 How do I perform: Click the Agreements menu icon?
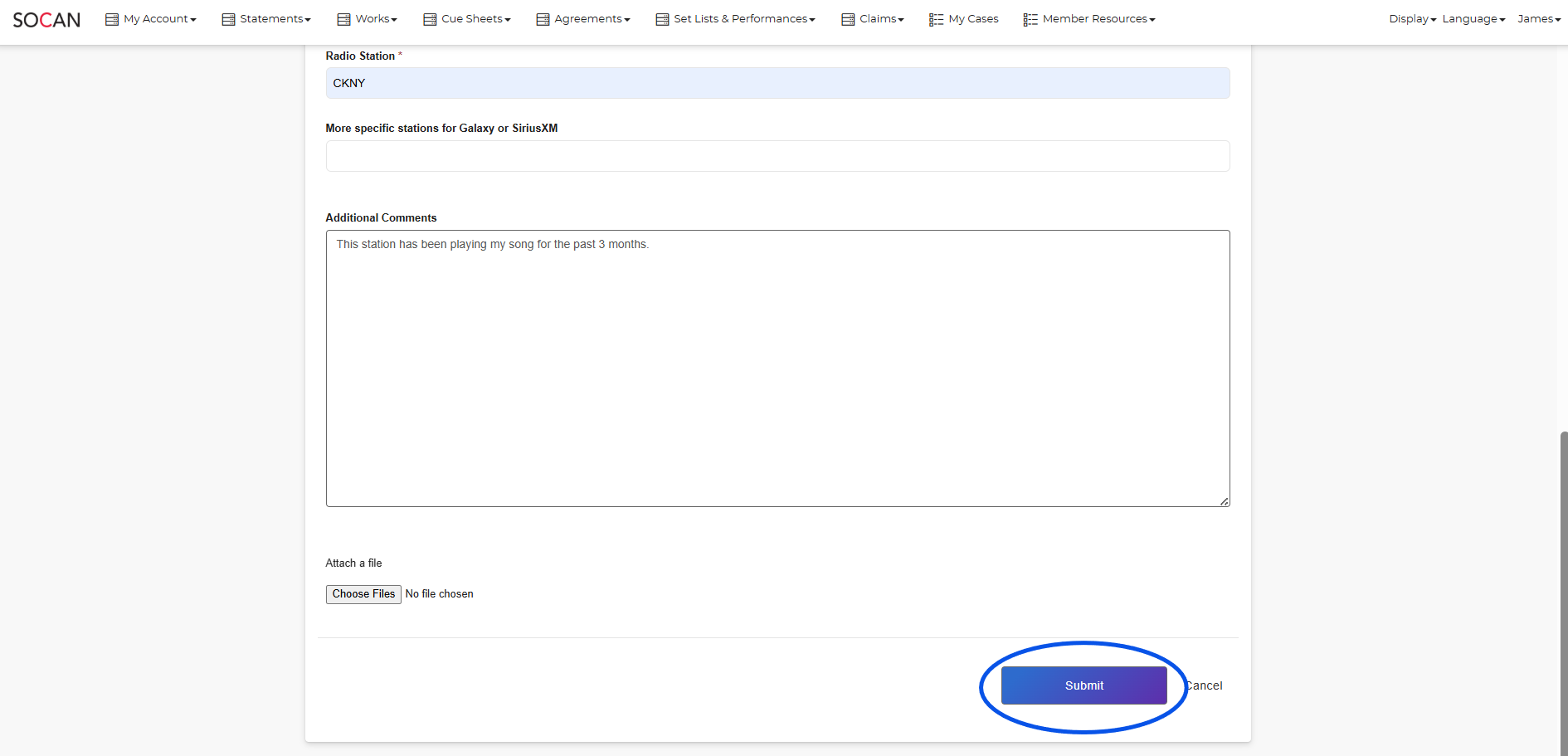(x=543, y=19)
